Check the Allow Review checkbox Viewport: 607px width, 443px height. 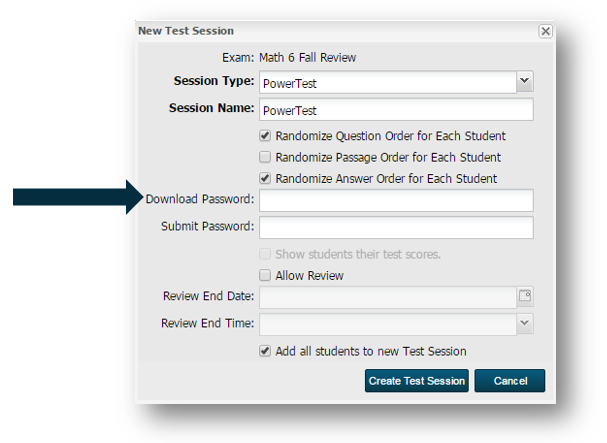[265, 275]
